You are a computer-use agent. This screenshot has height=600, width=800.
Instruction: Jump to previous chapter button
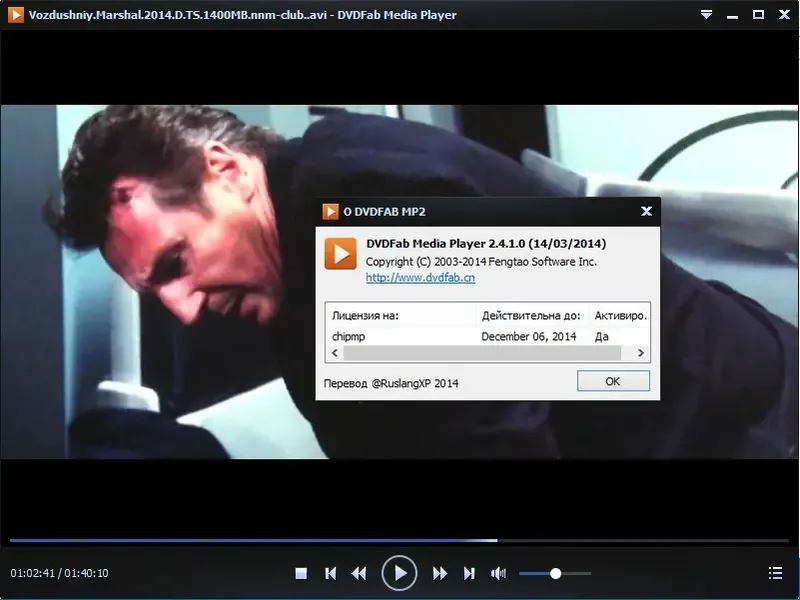coord(331,573)
